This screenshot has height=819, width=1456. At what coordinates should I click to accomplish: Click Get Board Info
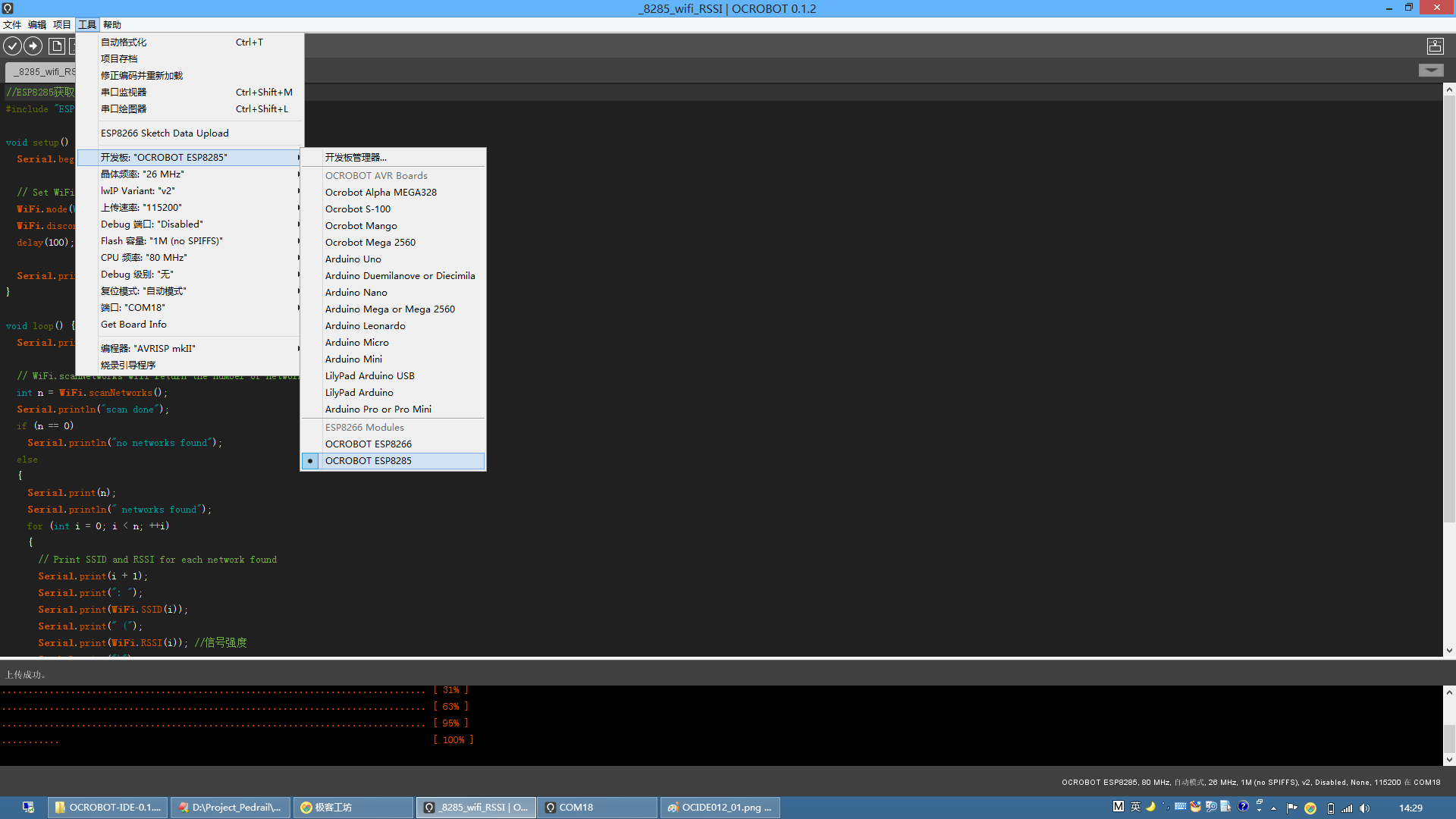coord(133,325)
